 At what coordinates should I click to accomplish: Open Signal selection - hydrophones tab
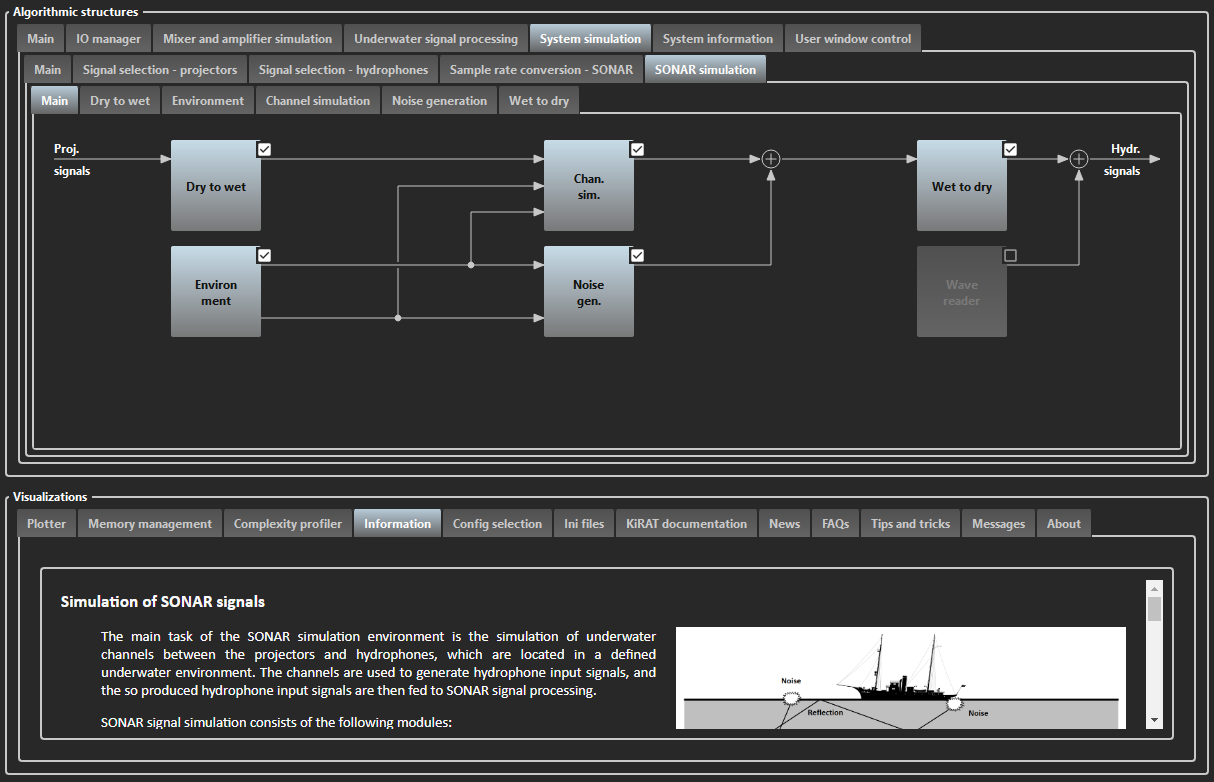[x=344, y=70]
